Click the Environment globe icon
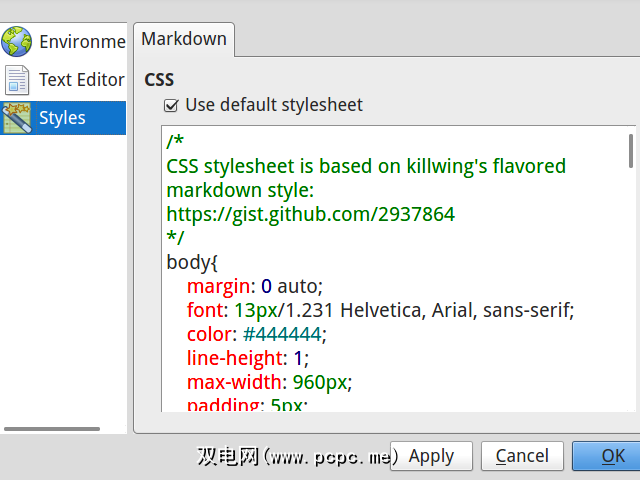Screen dimensions: 640x480 [x=17, y=41]
